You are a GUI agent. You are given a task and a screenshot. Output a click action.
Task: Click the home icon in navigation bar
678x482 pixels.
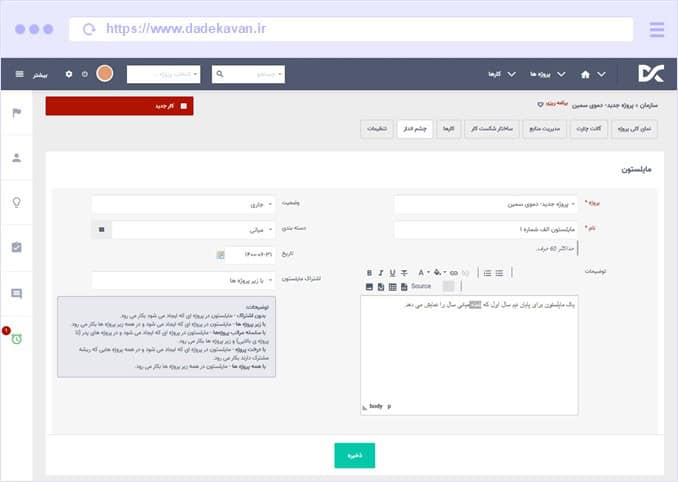[x=585, y=74]
